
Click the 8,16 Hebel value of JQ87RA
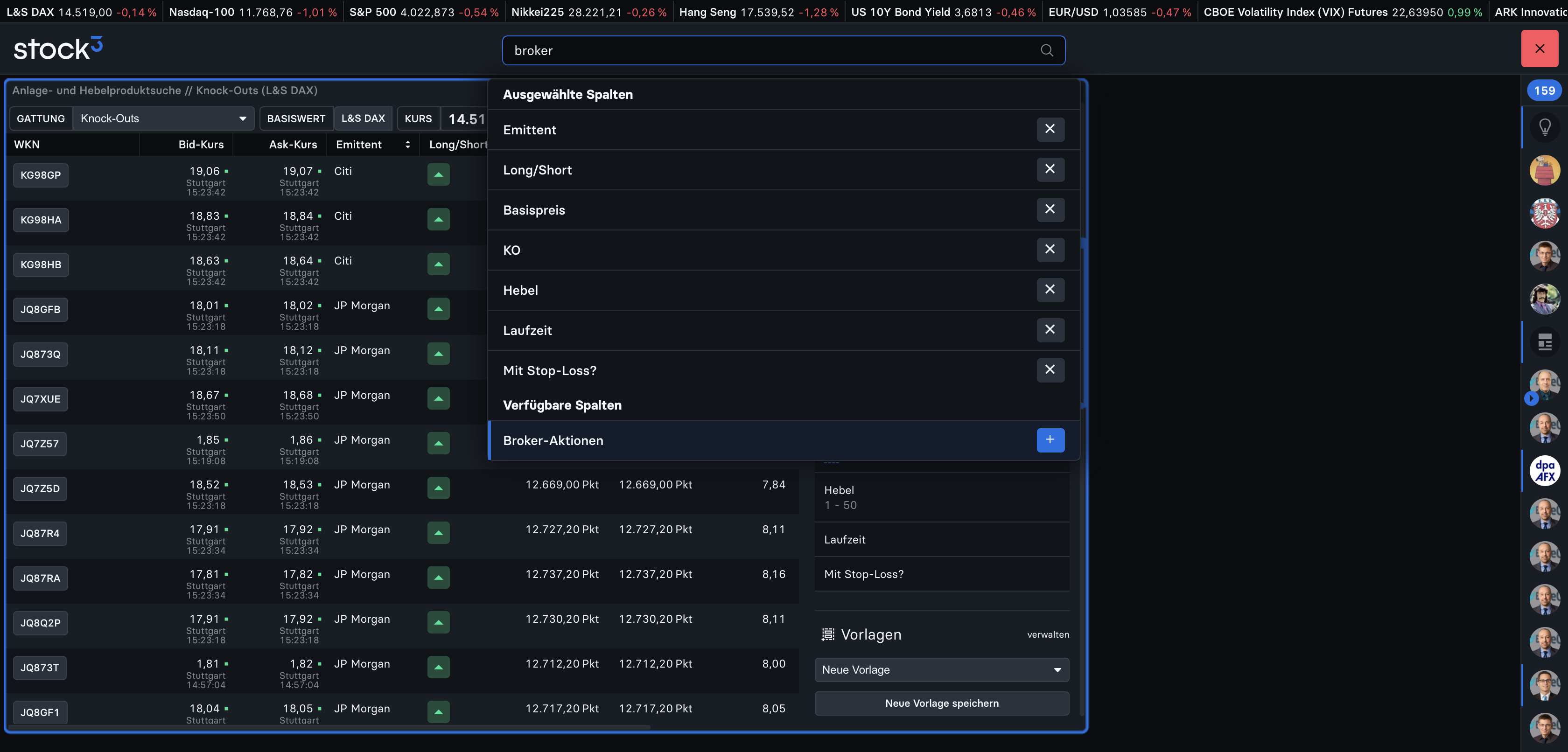pyautogui.click(x=774, y=574)
